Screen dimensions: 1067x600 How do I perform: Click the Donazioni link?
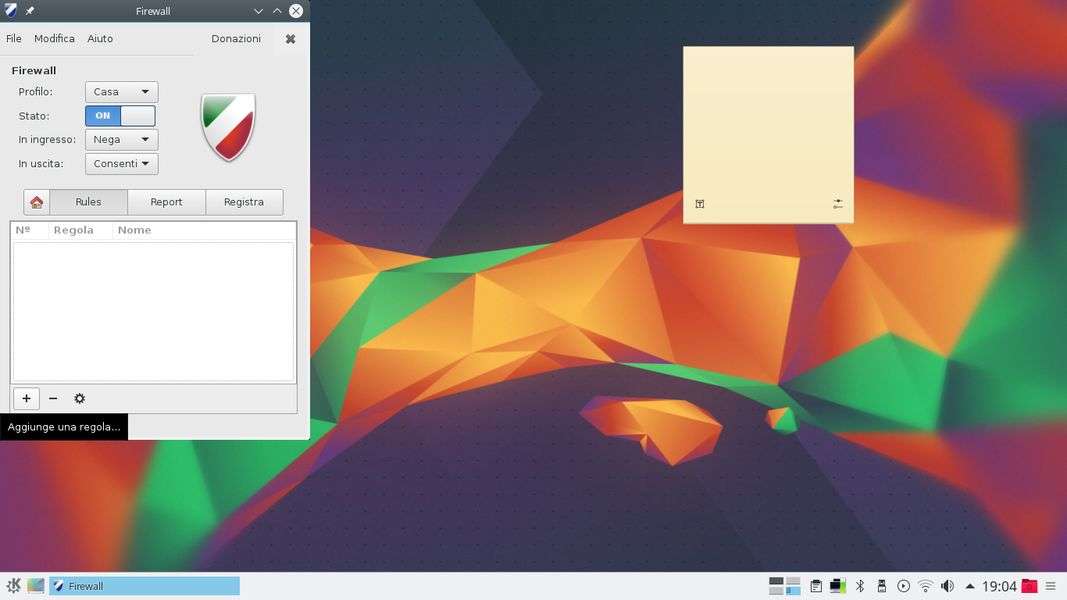pos(236,39)
